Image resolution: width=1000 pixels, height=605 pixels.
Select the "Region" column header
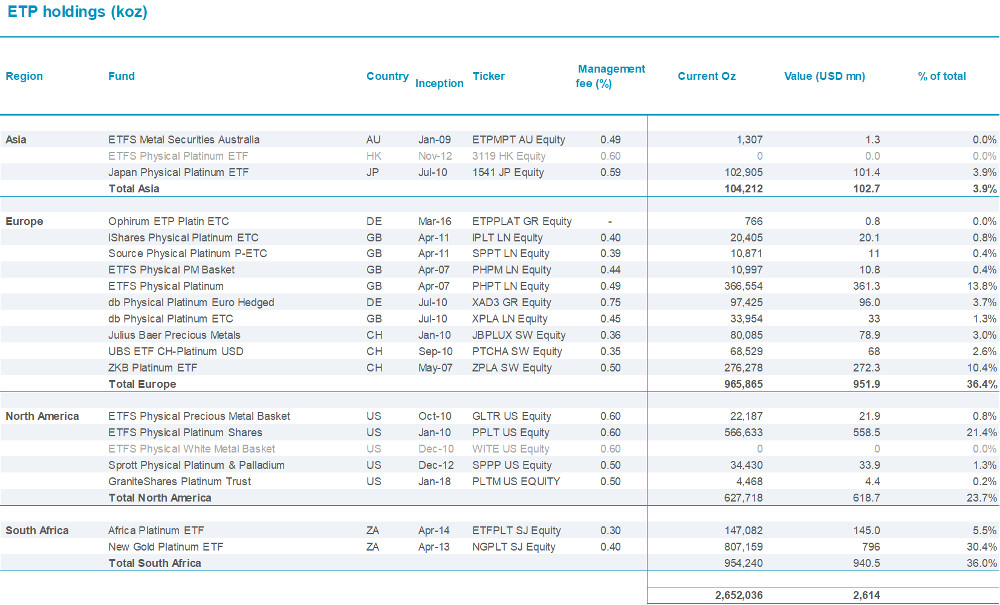pyautogui.click(x=24, y=77)
